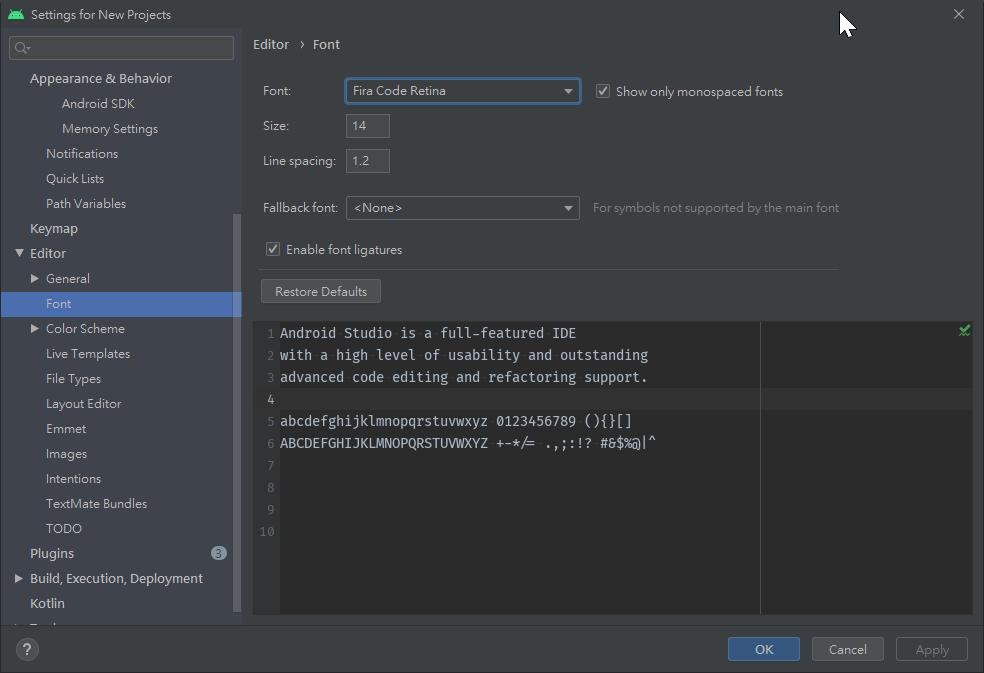984x673 pixels.
Task: Select Keymap in settings tree
Action: coord(54,229)
